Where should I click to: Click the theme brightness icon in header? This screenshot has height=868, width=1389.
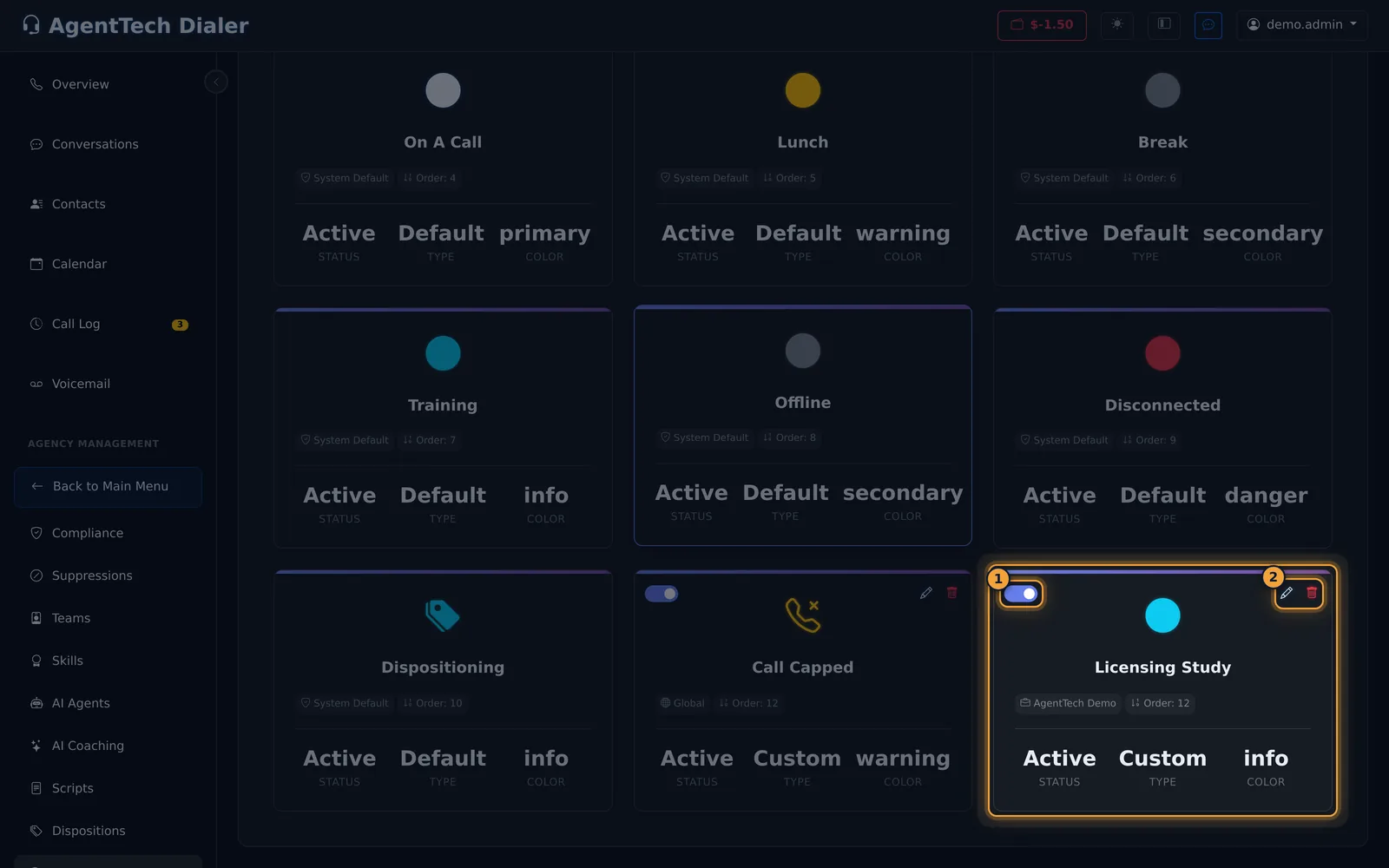click(x=1117, y=24)
